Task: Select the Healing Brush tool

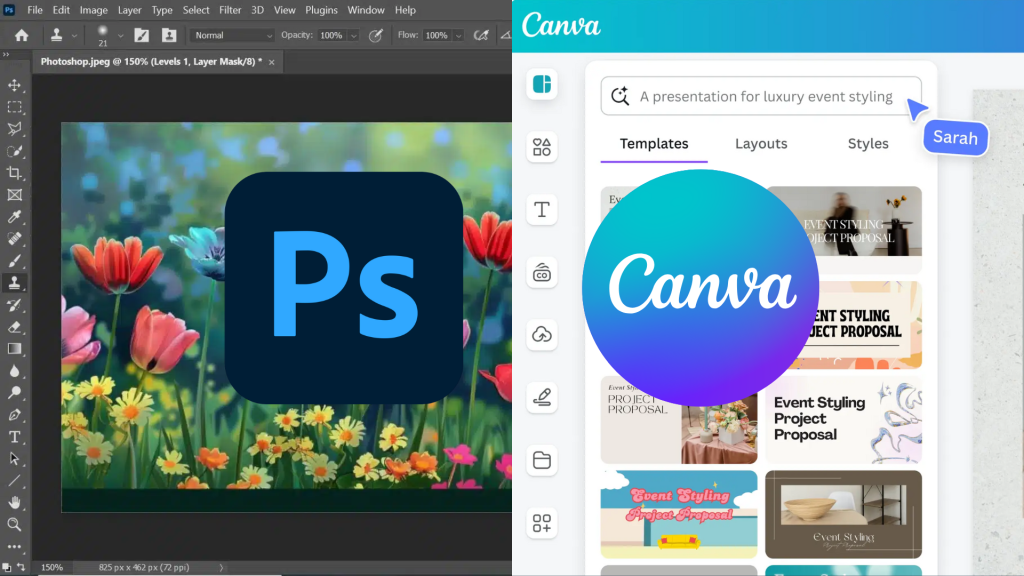Action: tap(14, 238)
